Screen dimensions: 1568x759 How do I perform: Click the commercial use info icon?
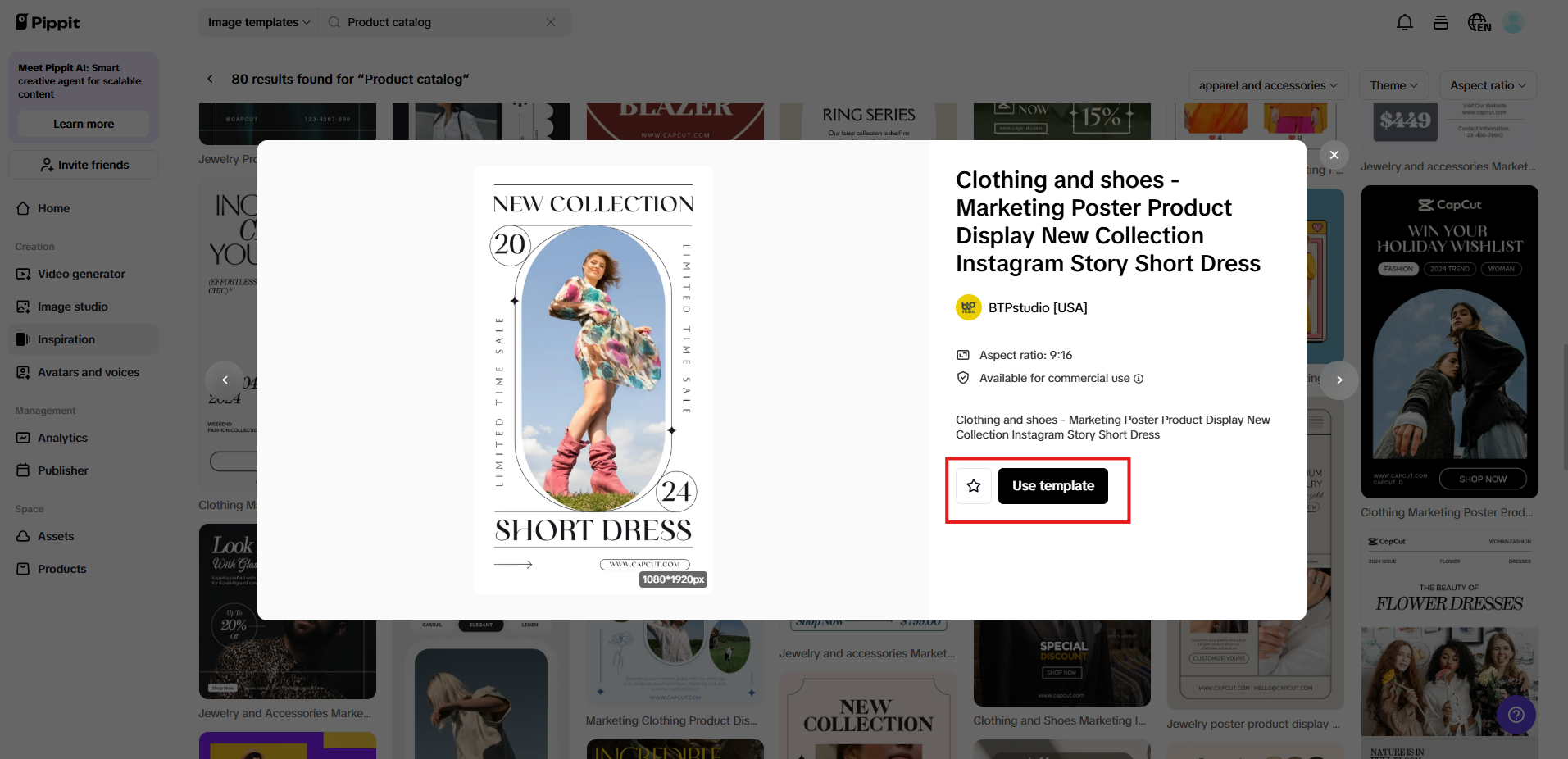click(x=1139, y=379)
